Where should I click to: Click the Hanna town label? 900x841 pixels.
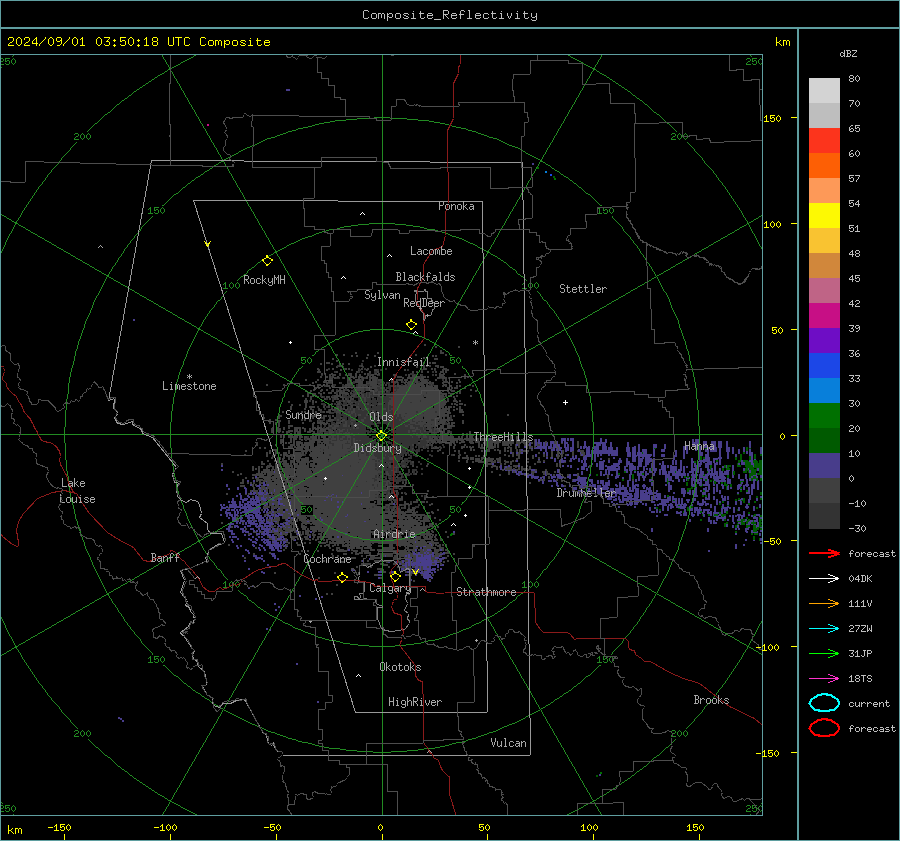(699, 446)
